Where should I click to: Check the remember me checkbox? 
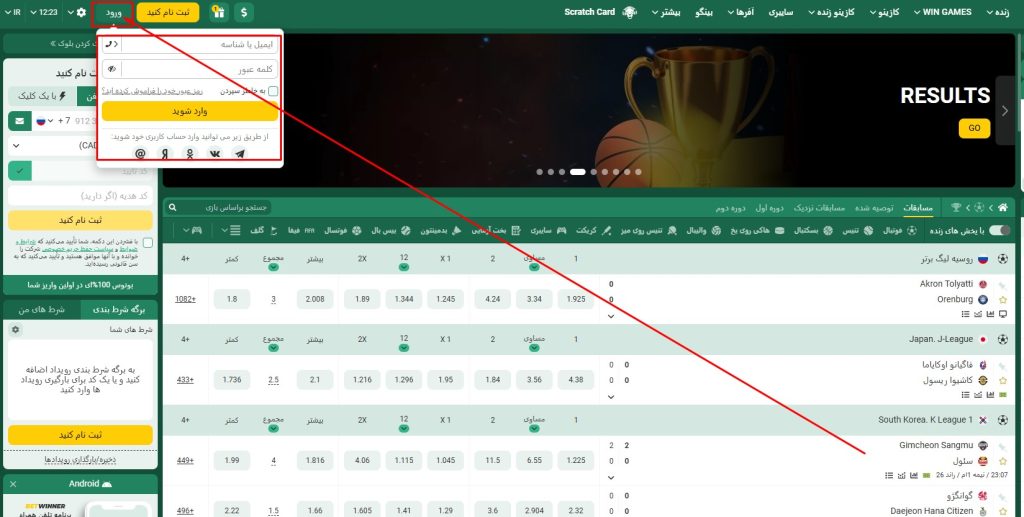coord(273,91)
